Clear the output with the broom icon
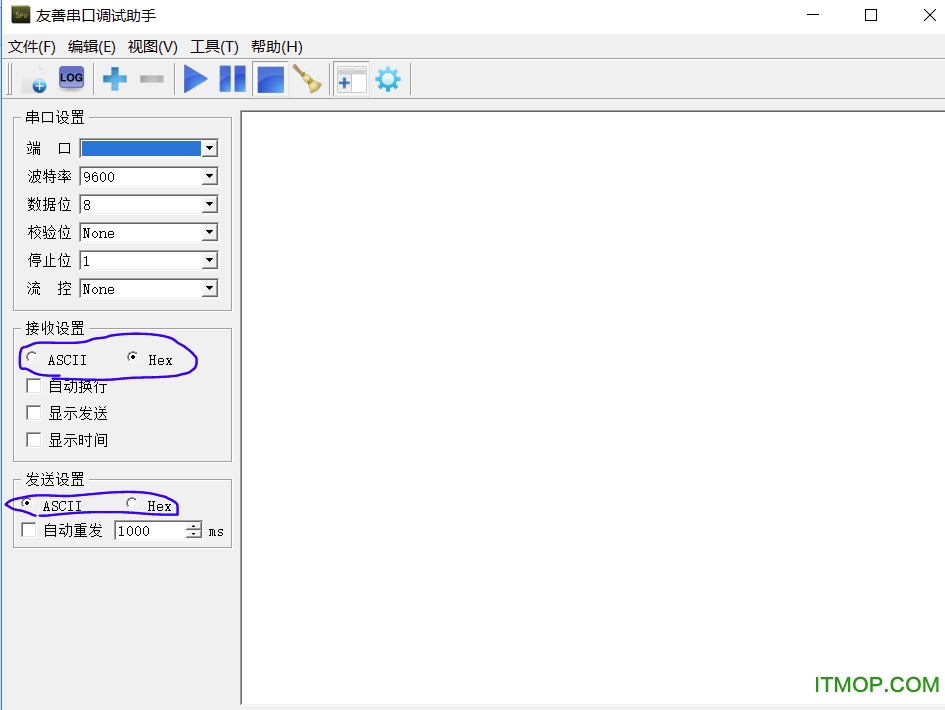This screenshot has height=710, width=945. (x=307, y=79)
